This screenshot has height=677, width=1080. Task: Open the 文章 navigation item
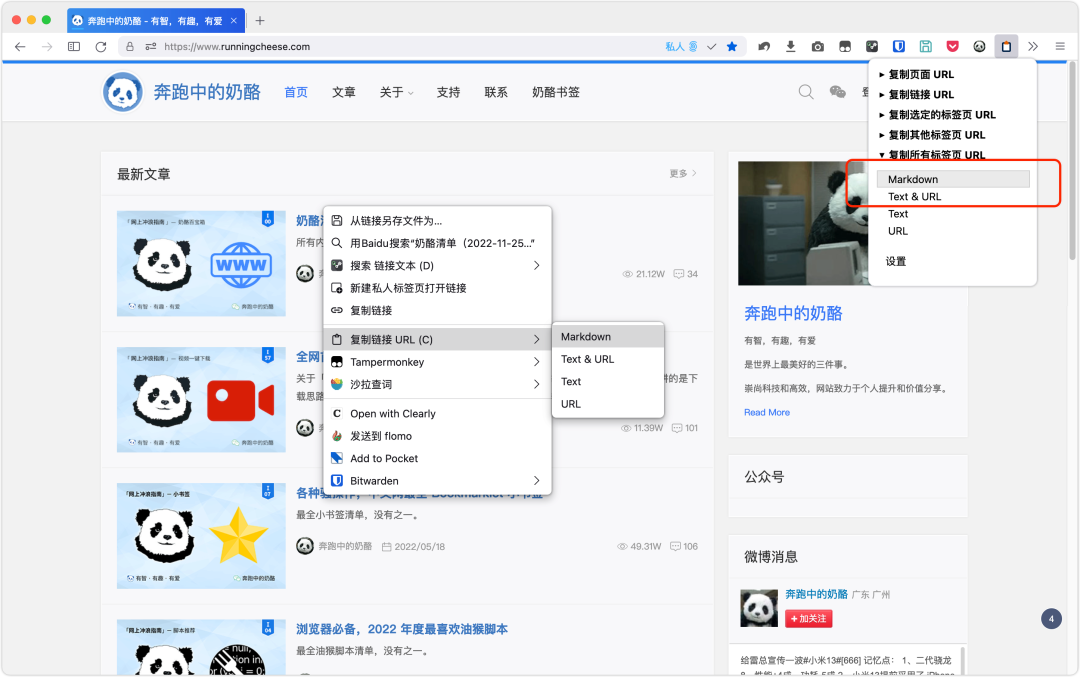[x=344, y=92]
